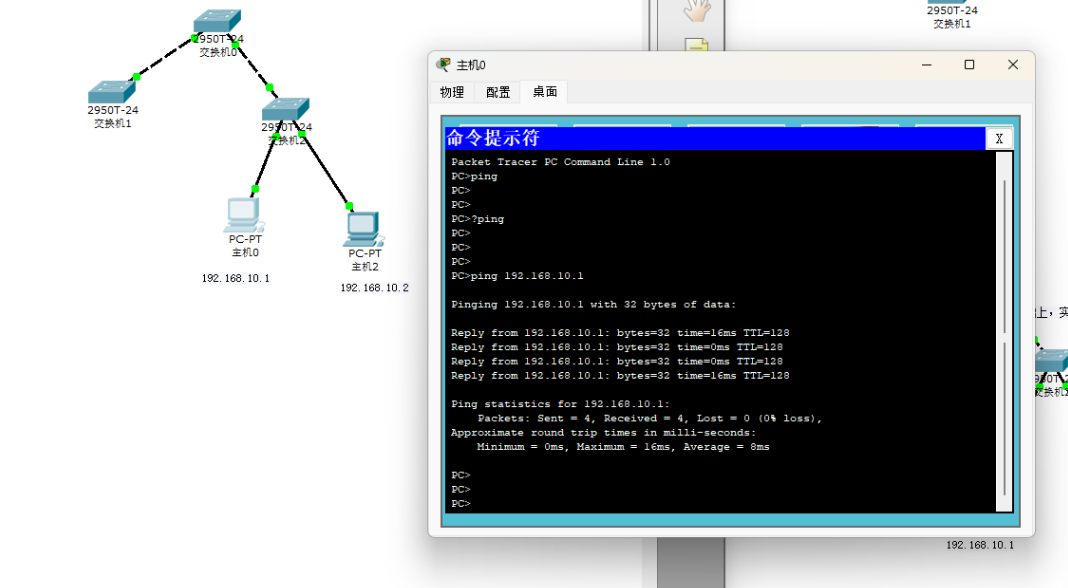Close the command prompt with the X button
Screen dimensions: 1068x588
(x=999, y=138)
